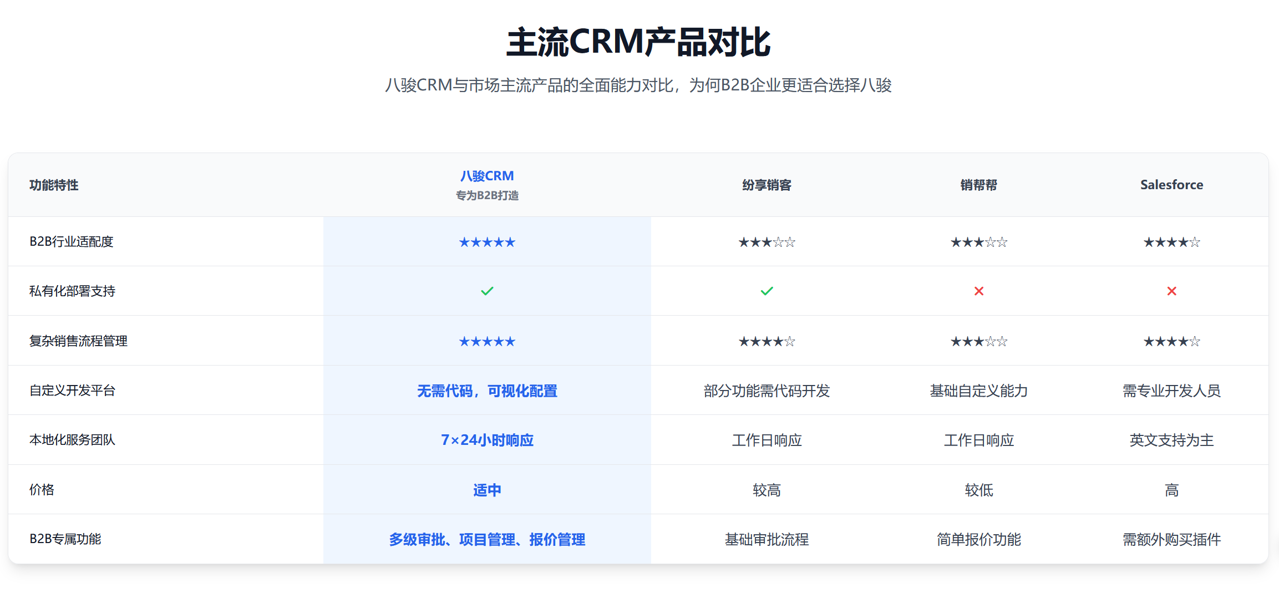Image resolution: width=1279 pixels, height=598 pixels.
Task: Click Salesforce's star rating for 复杂销售流程管理
Action: pos(1171,341)
